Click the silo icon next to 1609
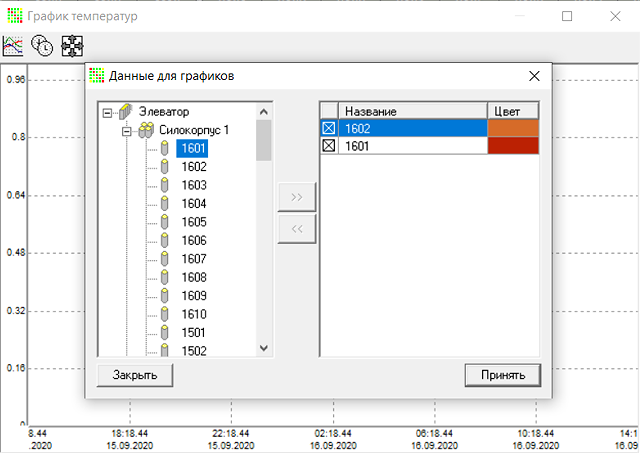 point(165,295)
